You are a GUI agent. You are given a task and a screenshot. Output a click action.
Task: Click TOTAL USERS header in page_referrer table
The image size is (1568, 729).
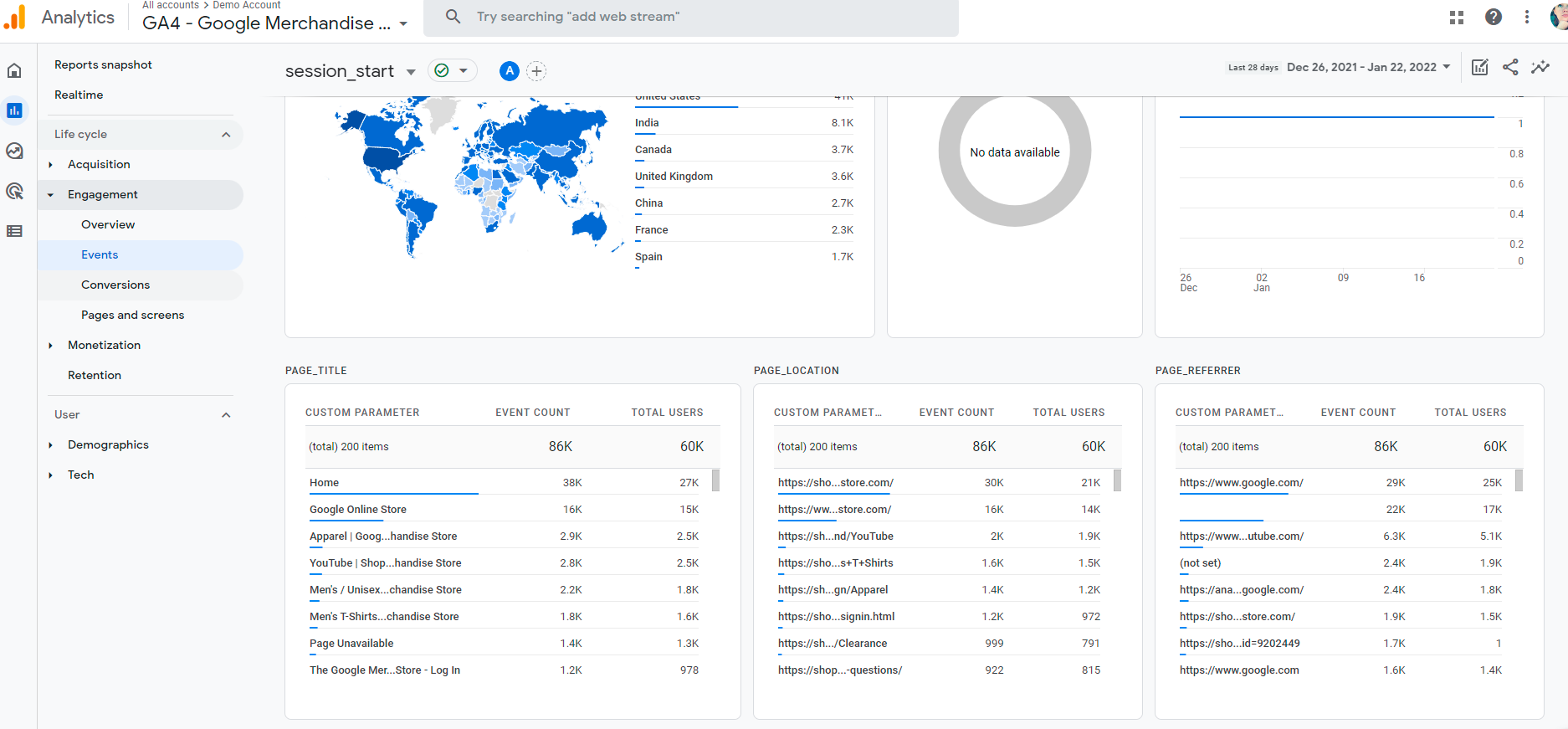click(x=1470, y=413)
